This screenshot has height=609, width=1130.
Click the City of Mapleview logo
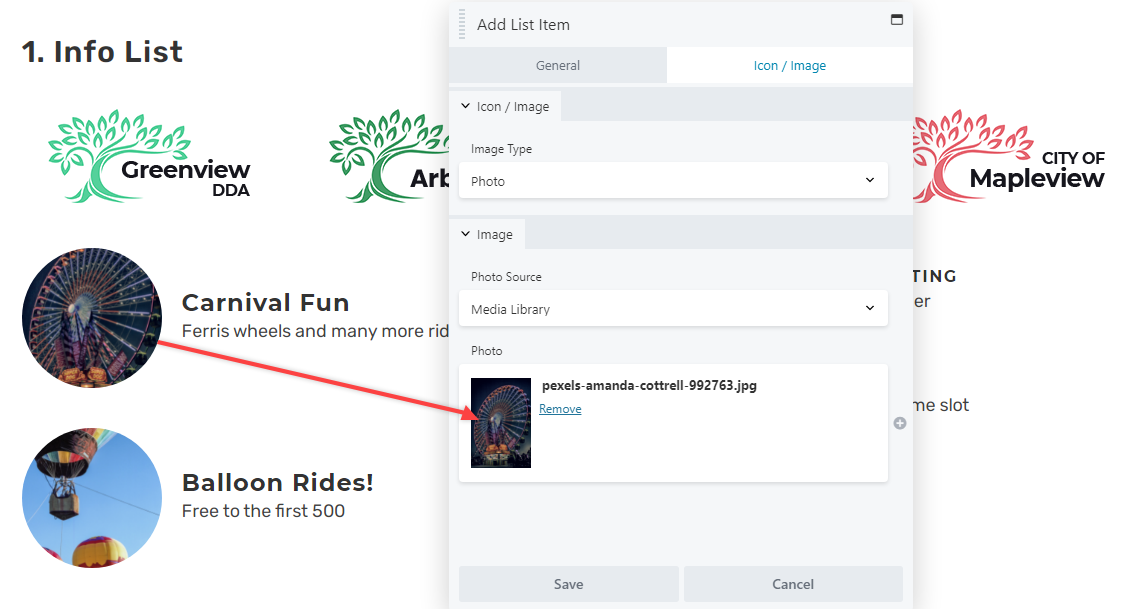[1009, 156]
